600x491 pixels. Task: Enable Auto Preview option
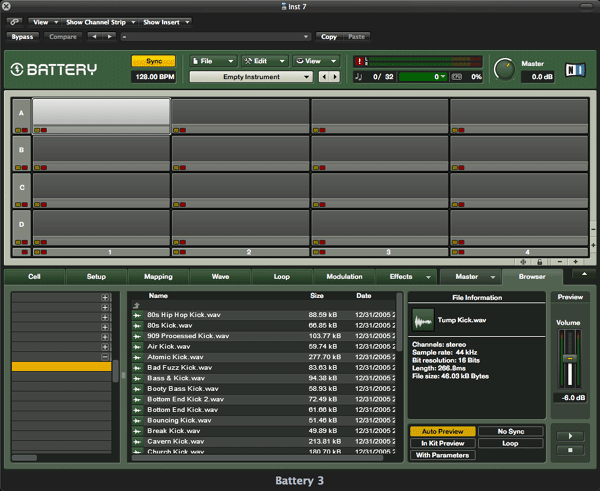(x=442, y=431)
